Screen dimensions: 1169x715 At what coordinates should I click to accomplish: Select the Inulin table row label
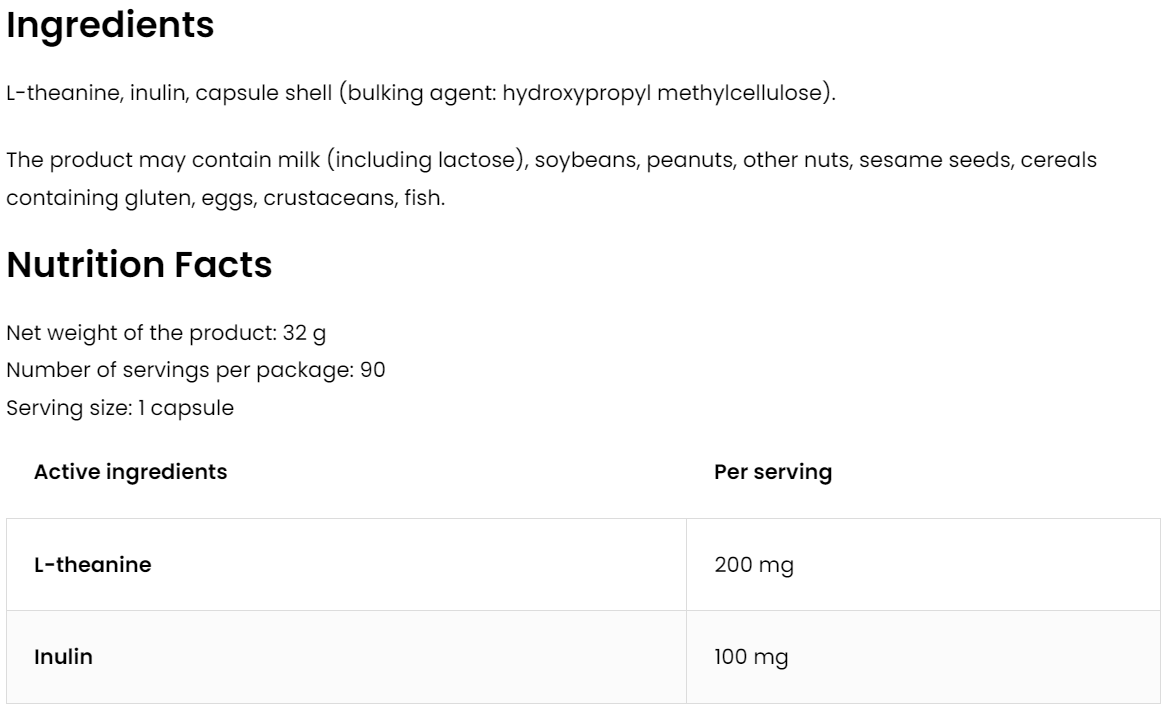coord(63,658)
